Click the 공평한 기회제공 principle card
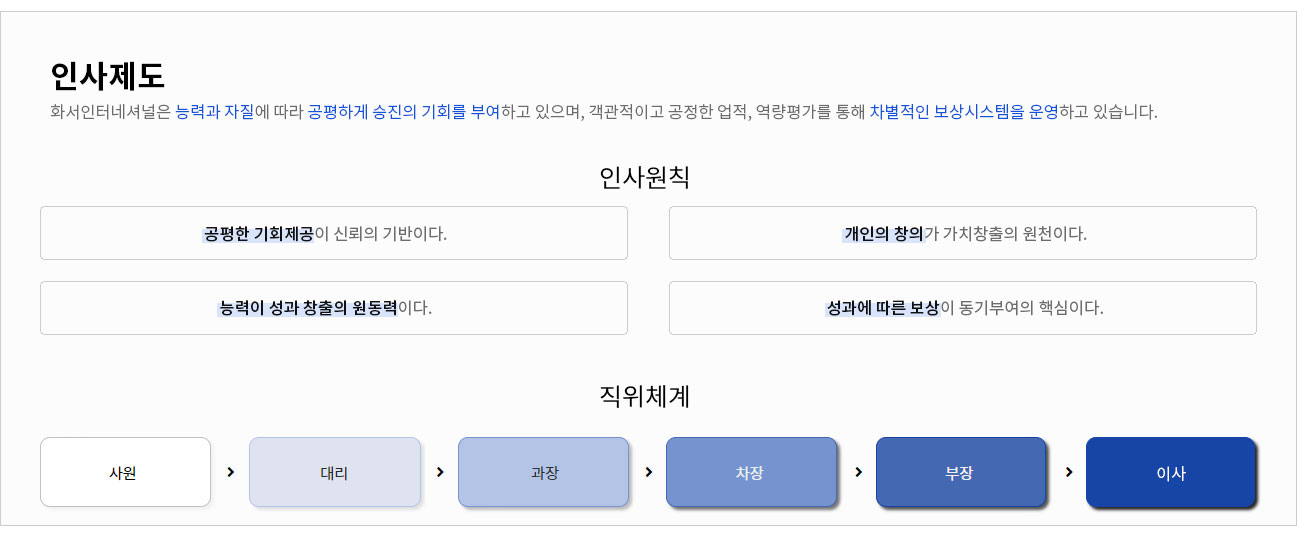 (334, 233)
